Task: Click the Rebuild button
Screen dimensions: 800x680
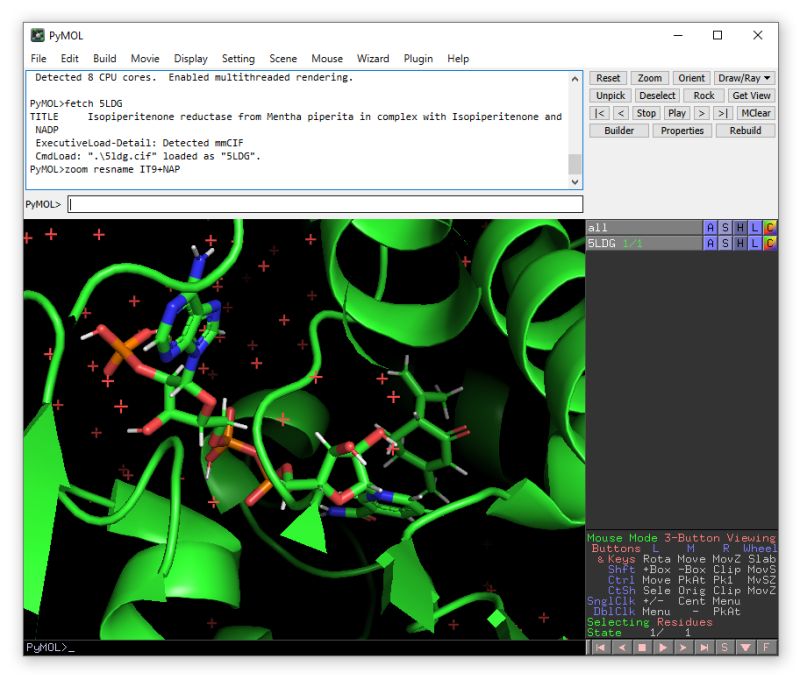Action: (x=745, y=131)
